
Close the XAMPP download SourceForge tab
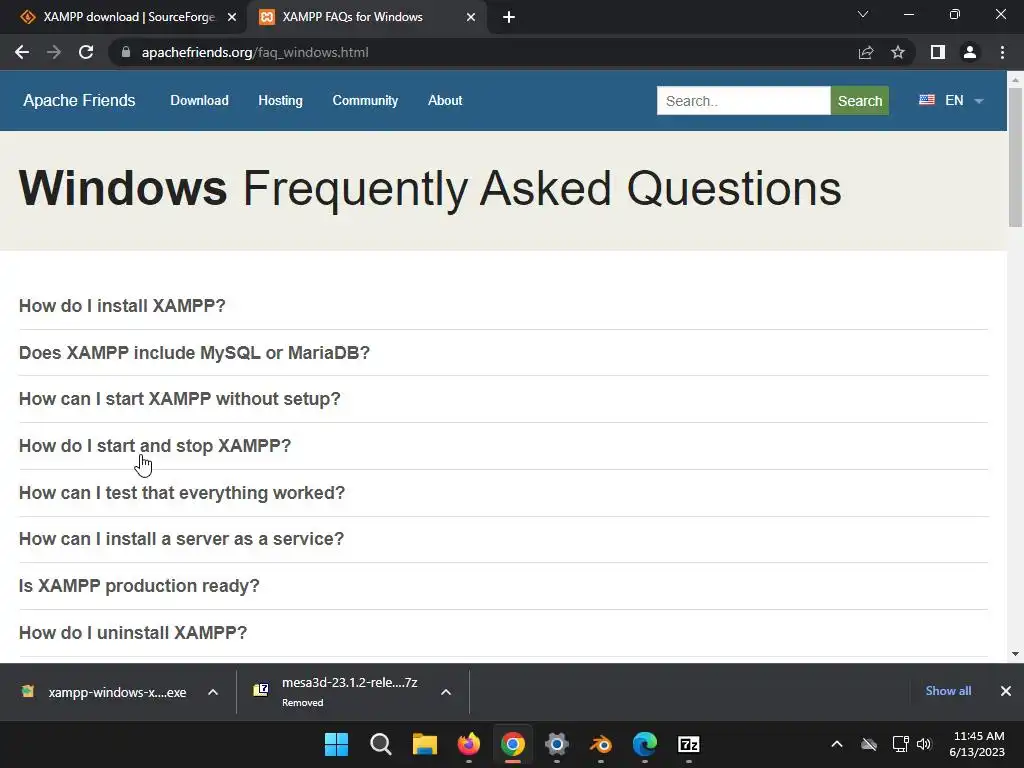click(x=232, y=18)
